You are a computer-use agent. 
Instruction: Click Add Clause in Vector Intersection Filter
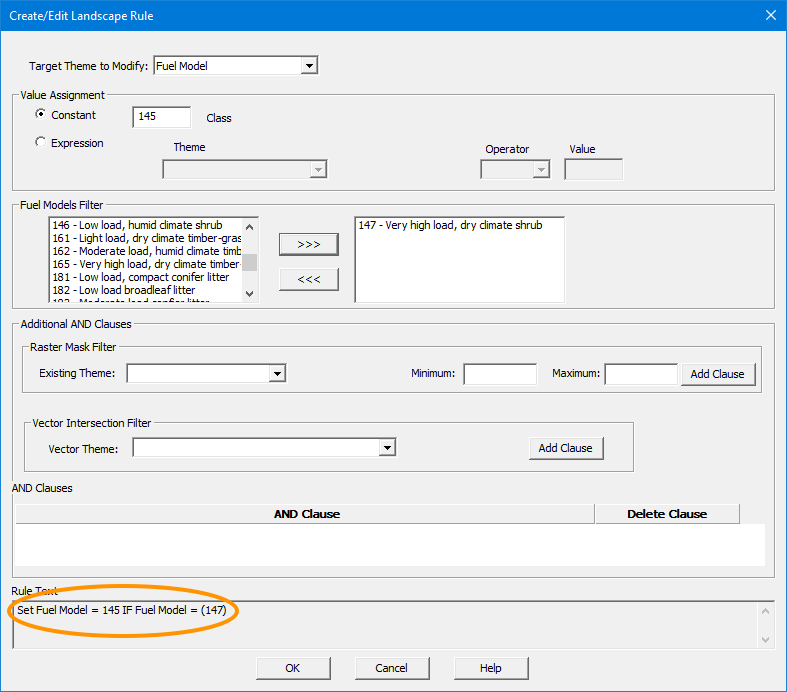pyautogui.click(x=566, y=448)
